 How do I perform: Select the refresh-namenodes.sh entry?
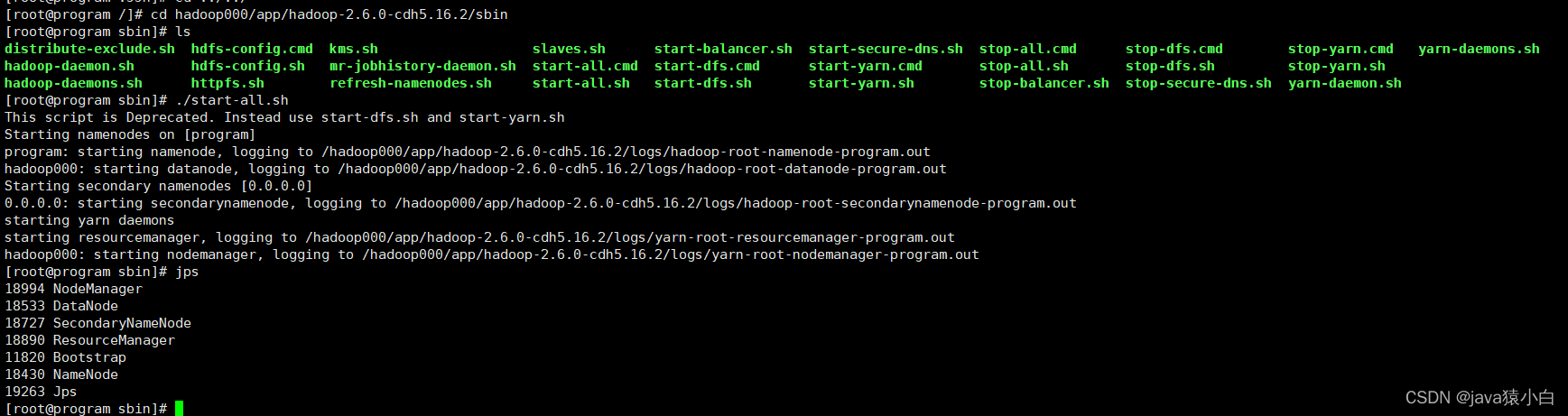[x=411, y=83]
